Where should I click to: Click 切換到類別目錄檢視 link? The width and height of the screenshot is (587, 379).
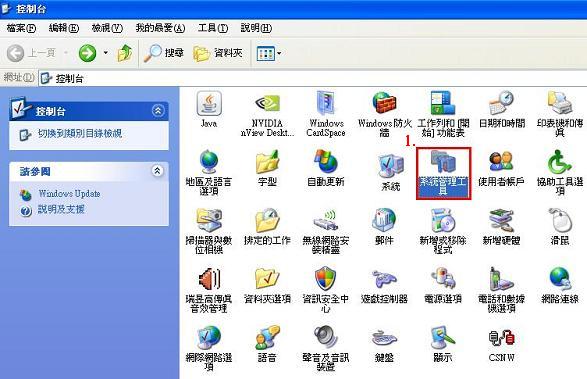(x=80, y=134)
